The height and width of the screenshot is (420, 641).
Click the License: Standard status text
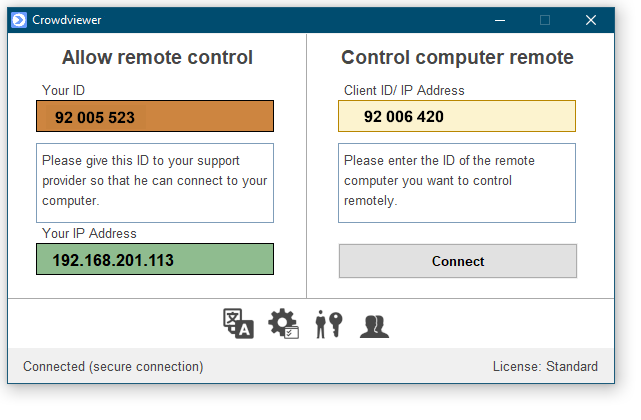(x=545, y=366)
